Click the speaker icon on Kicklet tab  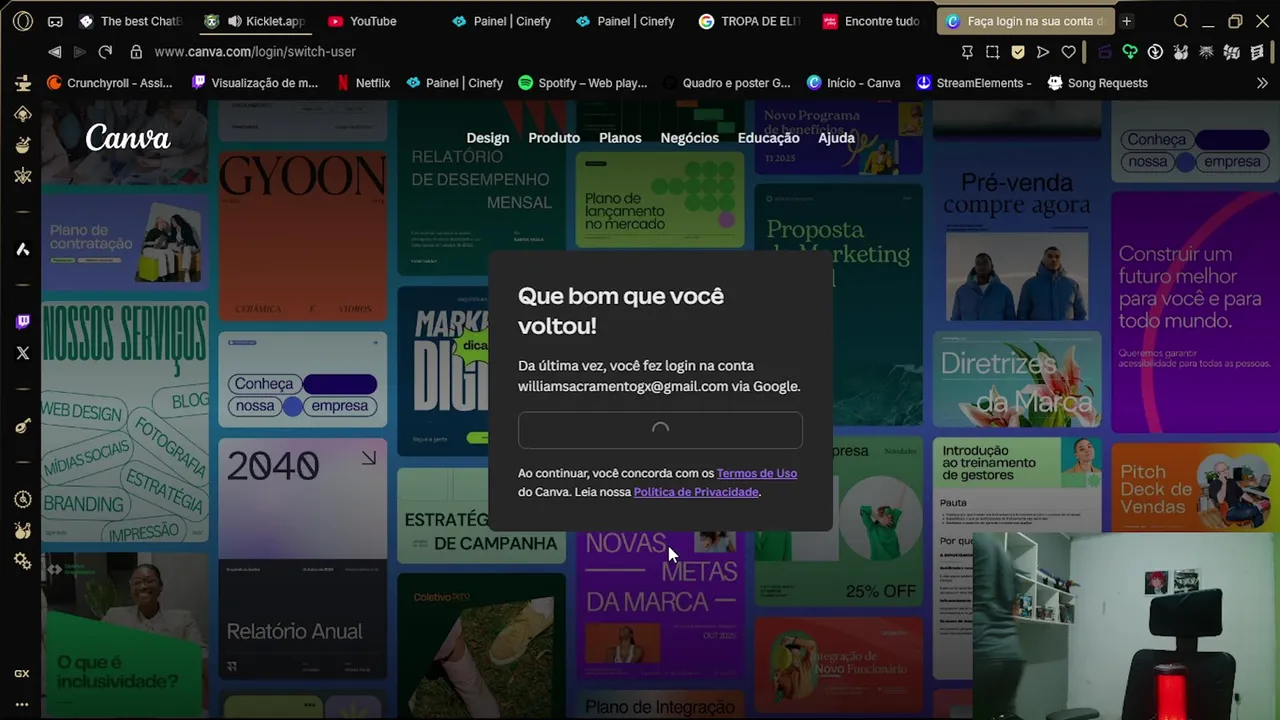pos(234,21)
